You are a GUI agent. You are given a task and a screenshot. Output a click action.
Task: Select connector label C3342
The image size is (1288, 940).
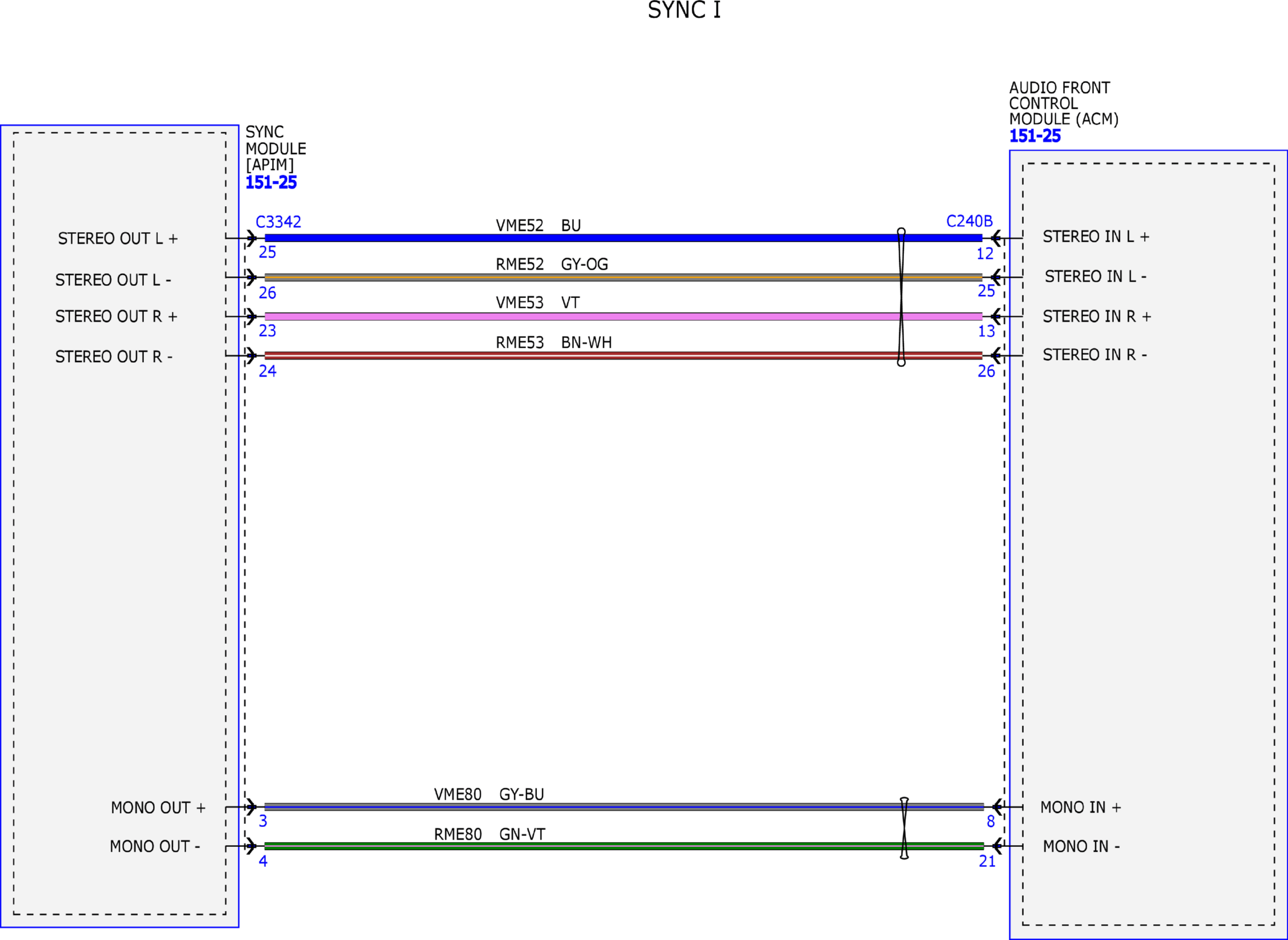pos(278,222)
